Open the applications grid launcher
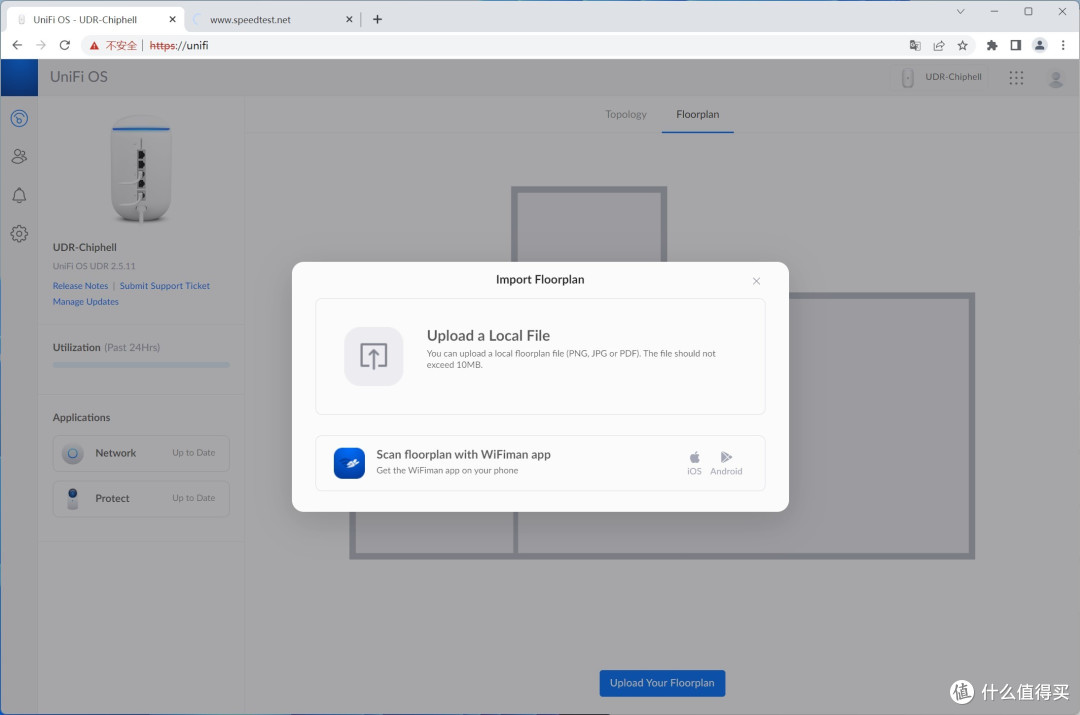Screen dimensions: 1080x715 click(1016, 77)
